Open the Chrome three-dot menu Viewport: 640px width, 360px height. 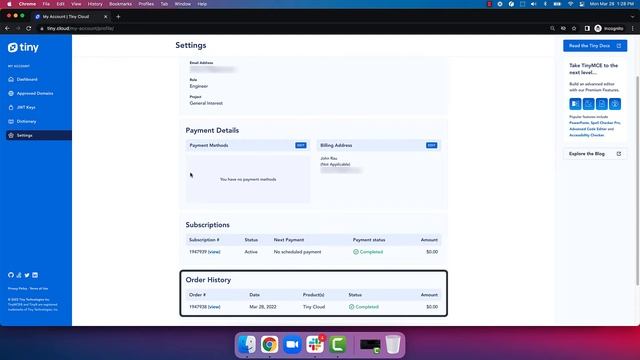coord(633,28)
